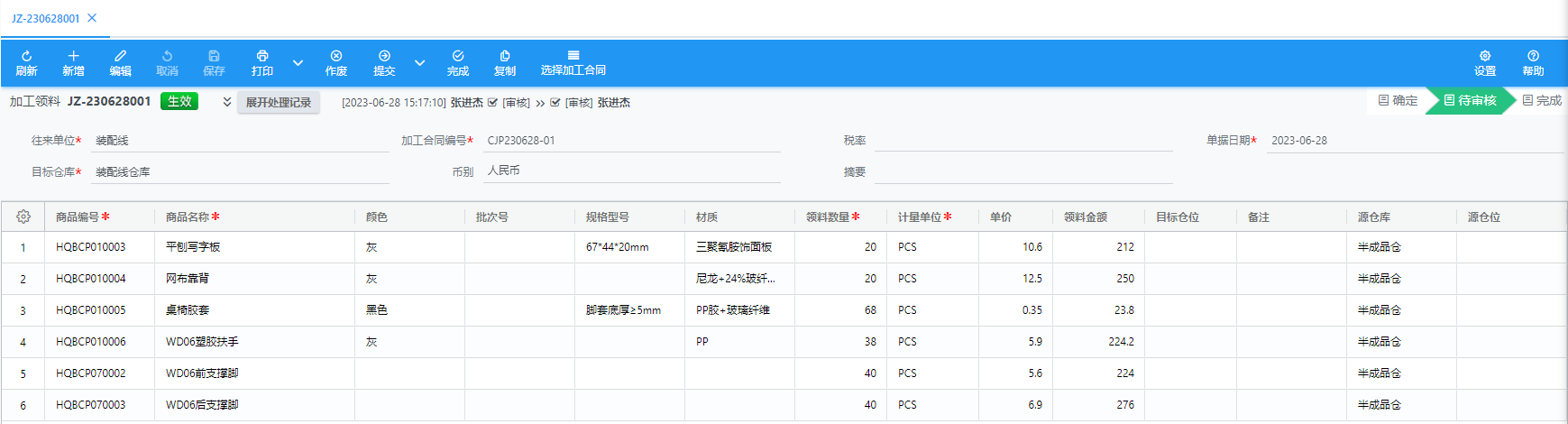Click 材质 column header
Viewport: 1568px width, 424px height.
739,217
